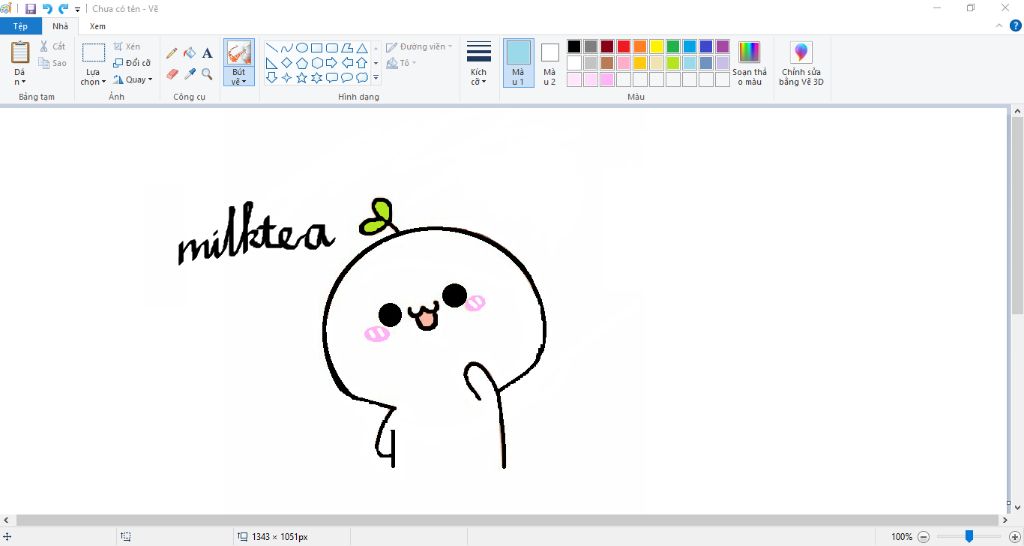The image size is (1024, 546).
Task: Open the Tệp file menu
Action: [20, 26]
